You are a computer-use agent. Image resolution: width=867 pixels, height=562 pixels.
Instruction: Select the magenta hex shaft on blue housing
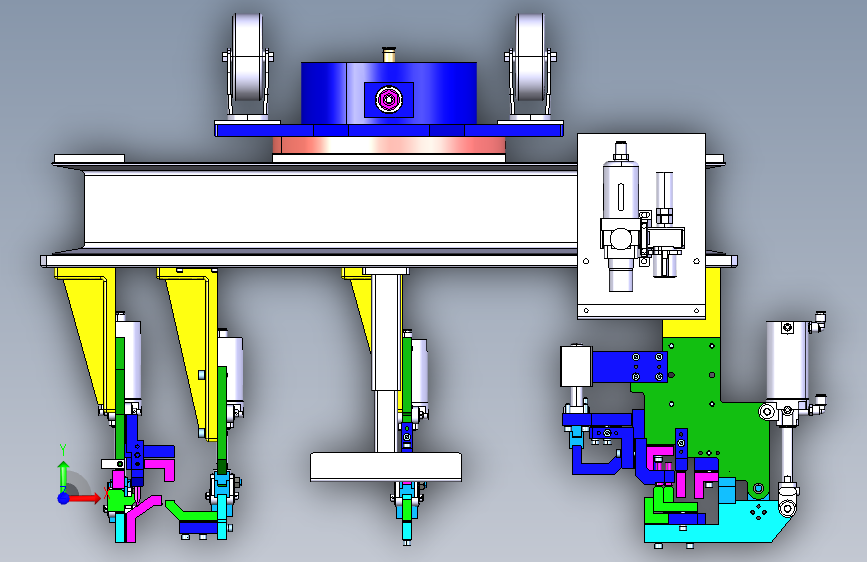click(389, 100)
